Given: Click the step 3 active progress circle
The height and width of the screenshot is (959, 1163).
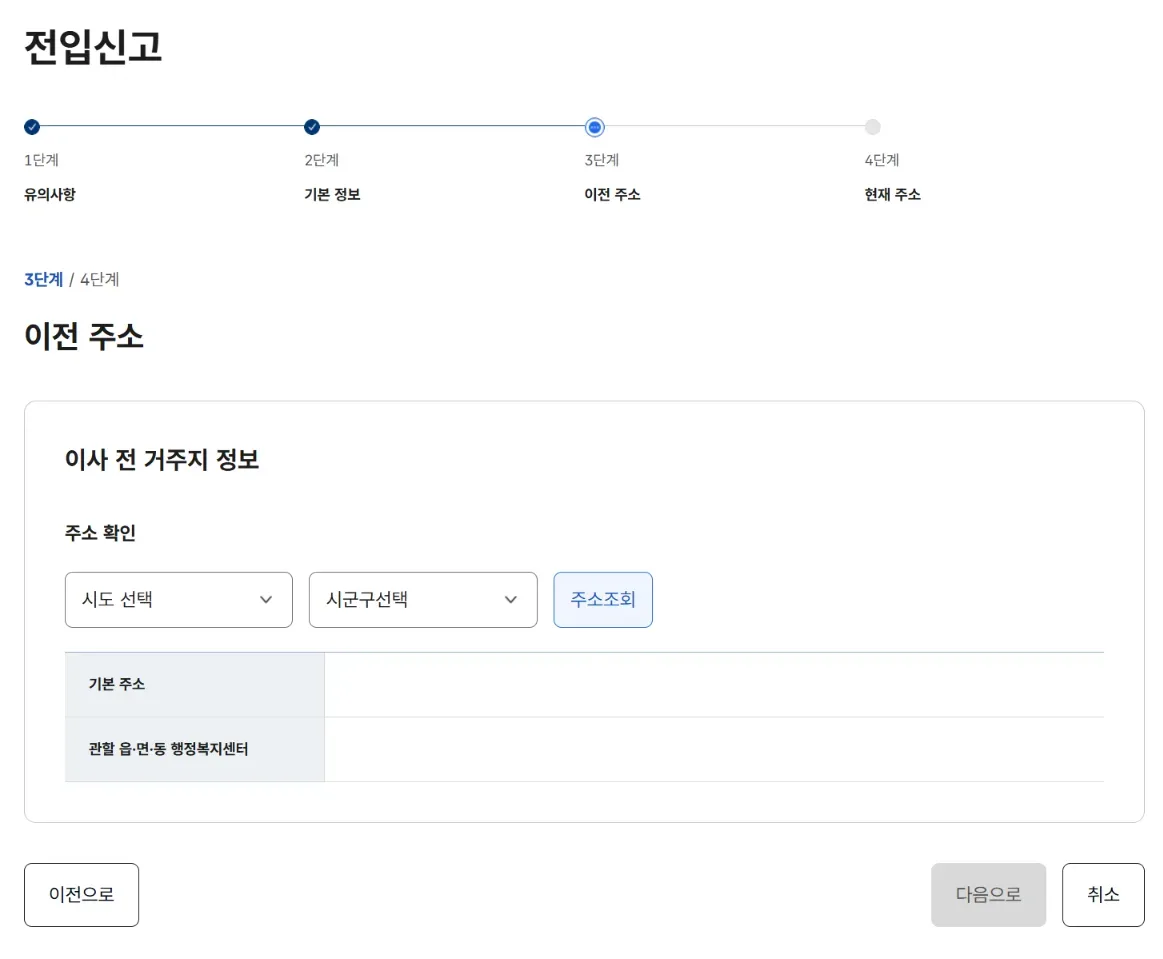Looking at the screenshot, I should pos(595,127).
